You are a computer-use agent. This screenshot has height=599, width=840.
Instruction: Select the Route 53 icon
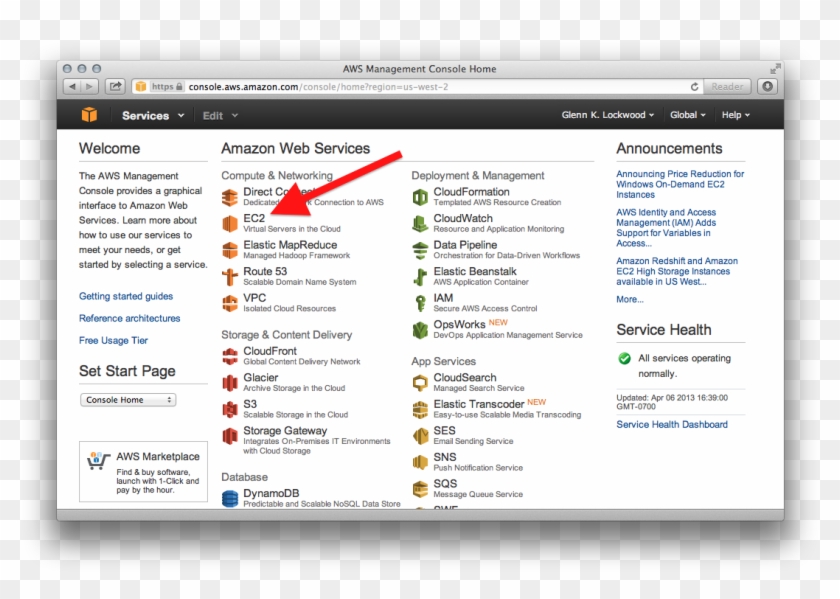click(230, 276)
